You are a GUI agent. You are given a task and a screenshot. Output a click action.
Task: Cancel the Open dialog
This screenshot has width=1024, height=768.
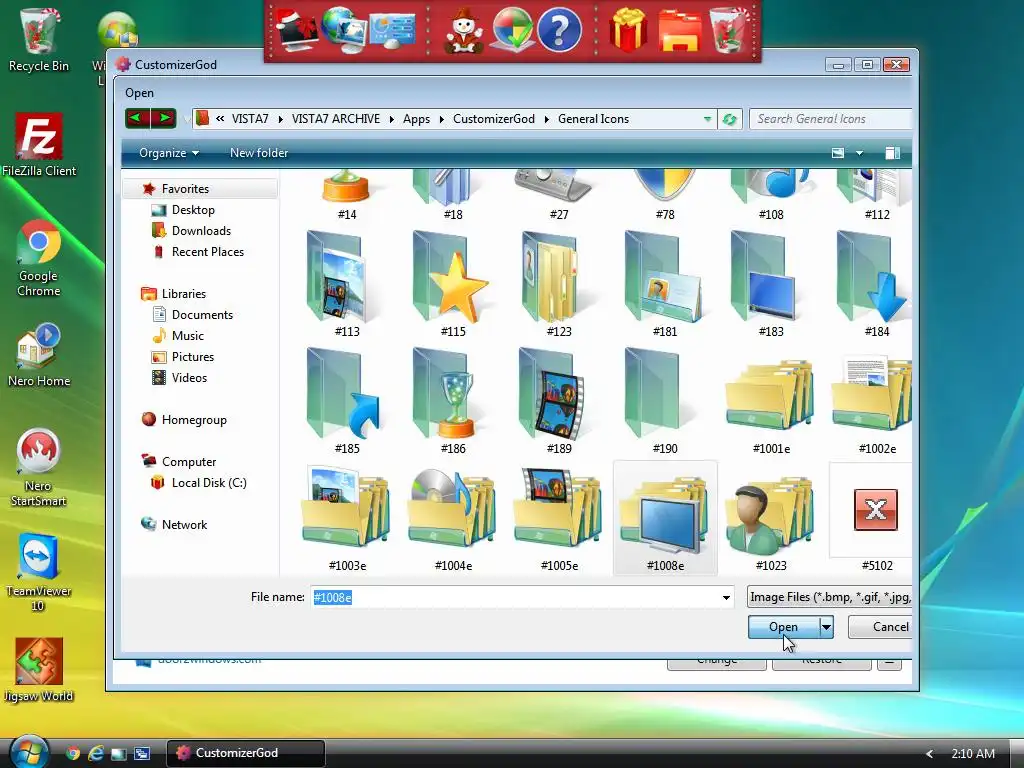click(880, 627)
